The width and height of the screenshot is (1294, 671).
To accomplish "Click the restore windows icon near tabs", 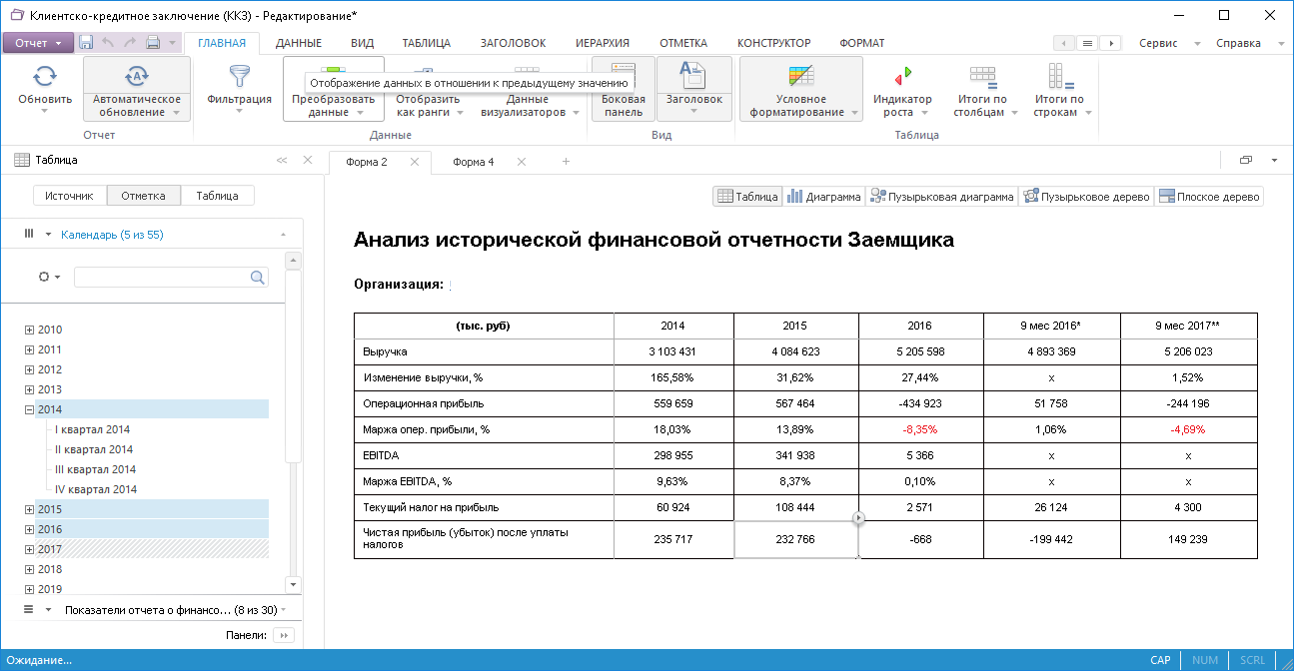I will 1246,160.
